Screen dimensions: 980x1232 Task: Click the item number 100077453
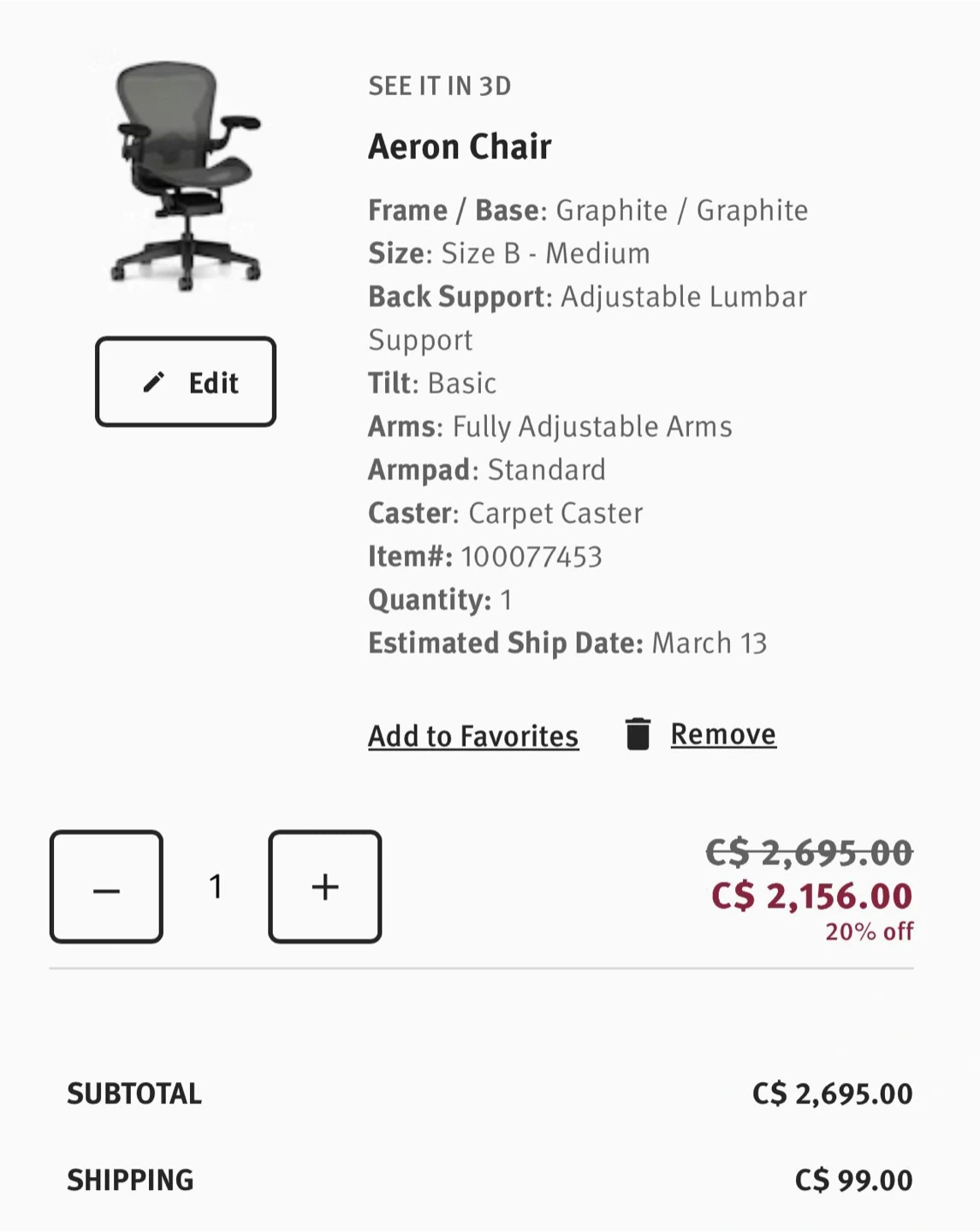tap(532, 557)
